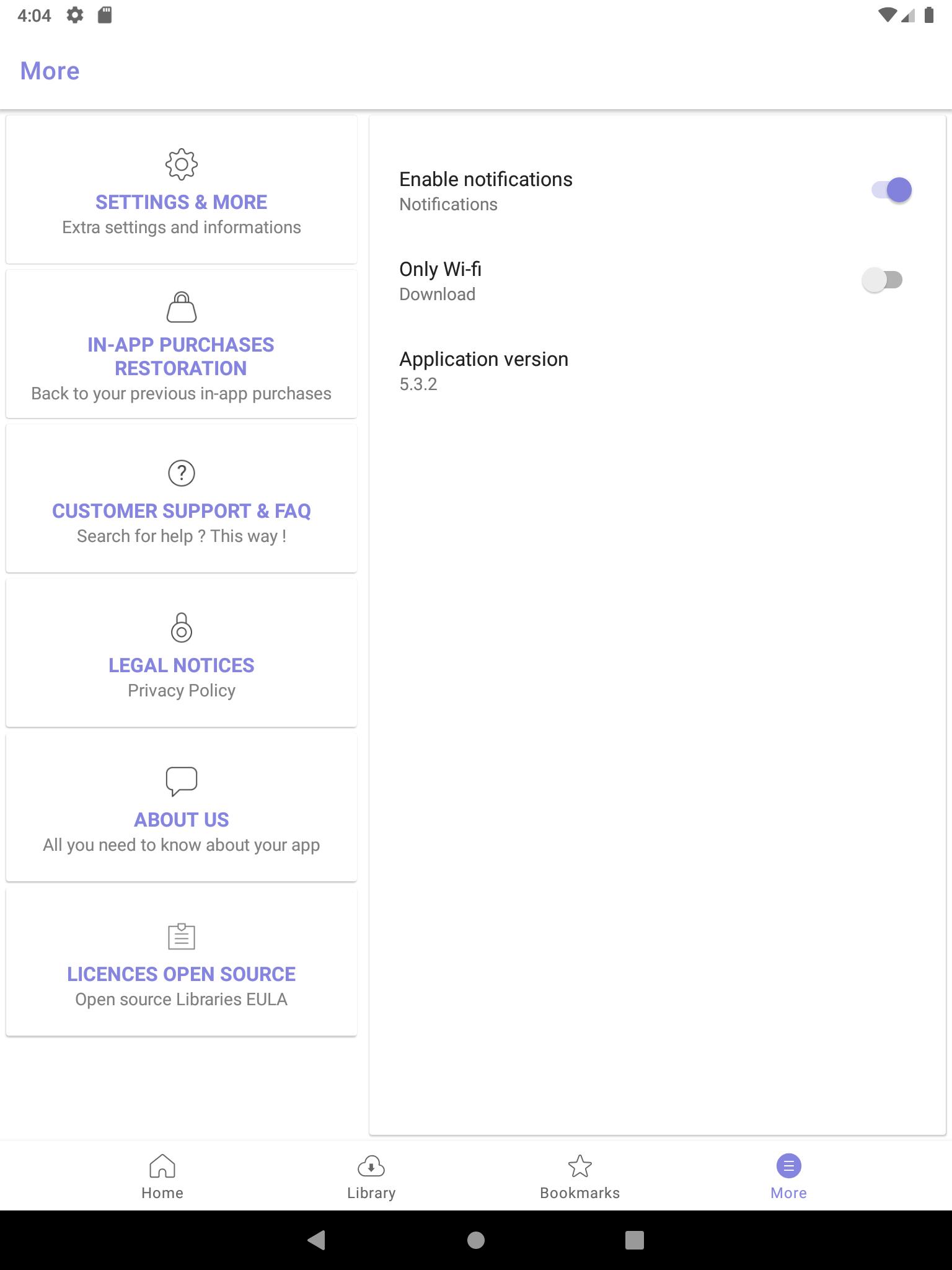Click the question mark support icon

coord(182,473)
